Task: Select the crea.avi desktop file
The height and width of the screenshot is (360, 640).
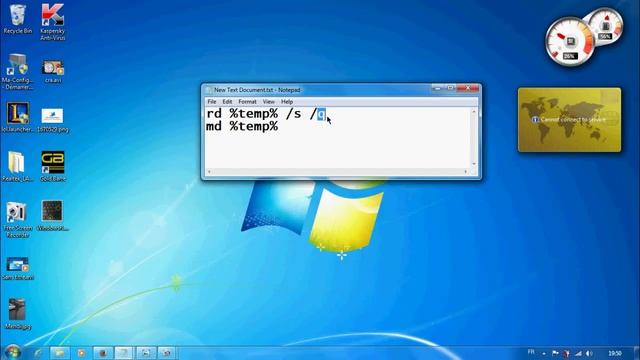Action: (x=53, y=71)
